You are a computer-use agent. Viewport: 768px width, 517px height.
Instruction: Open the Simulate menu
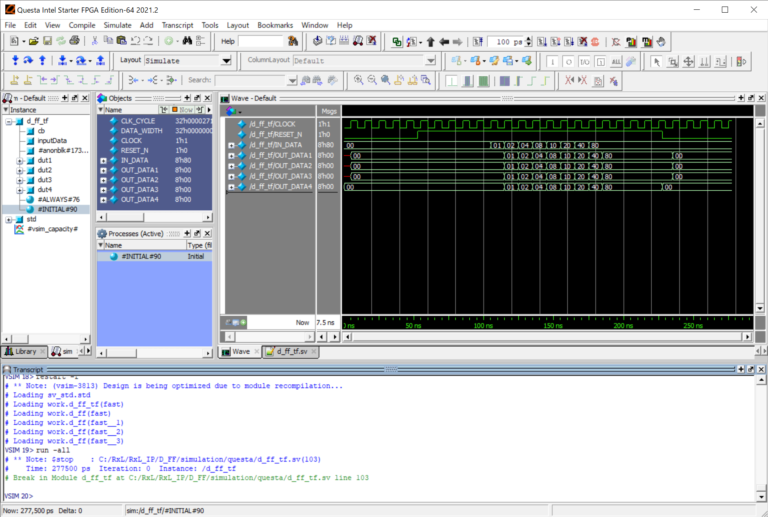118,25
